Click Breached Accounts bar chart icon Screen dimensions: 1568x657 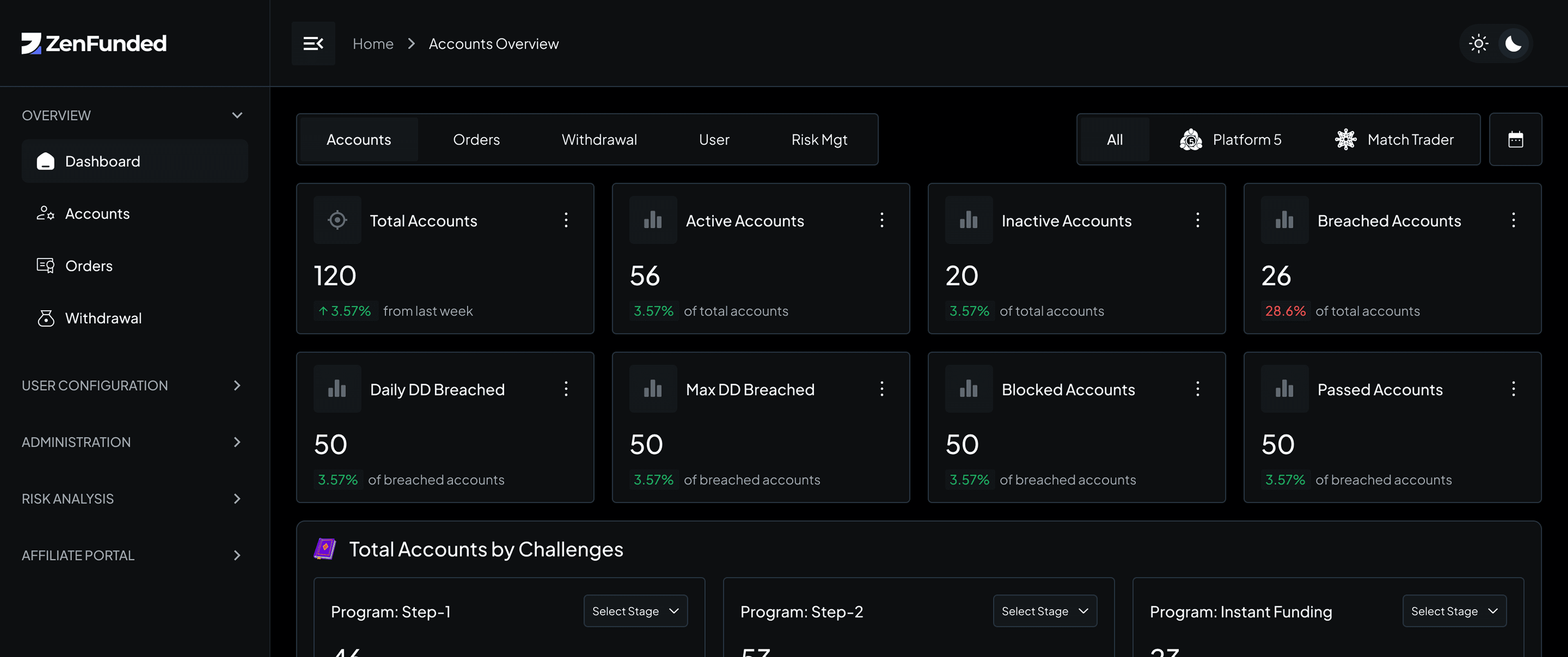[x=1285, y=220]
